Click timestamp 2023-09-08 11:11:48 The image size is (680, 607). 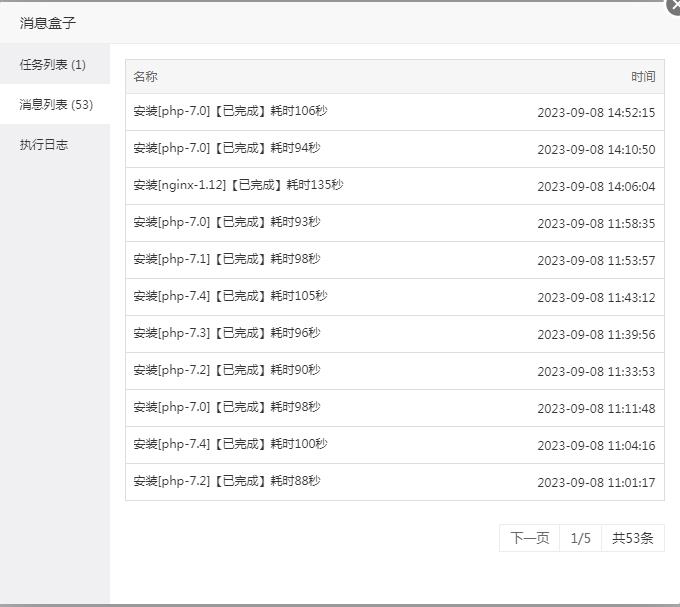(596, 409)
